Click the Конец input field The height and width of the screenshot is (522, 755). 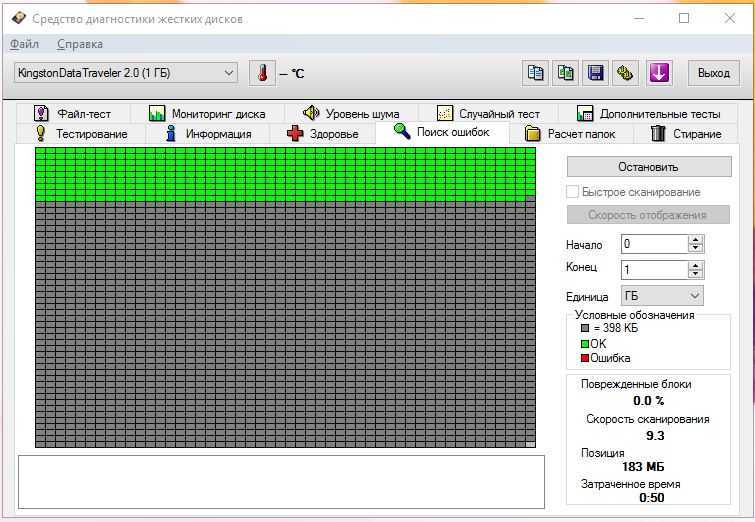655,270
